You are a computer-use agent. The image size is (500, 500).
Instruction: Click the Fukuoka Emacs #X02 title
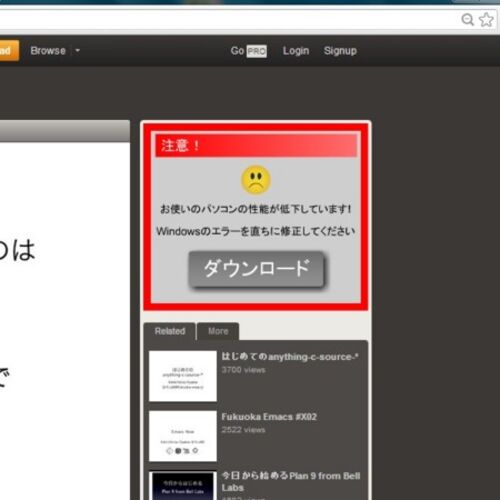269,417
